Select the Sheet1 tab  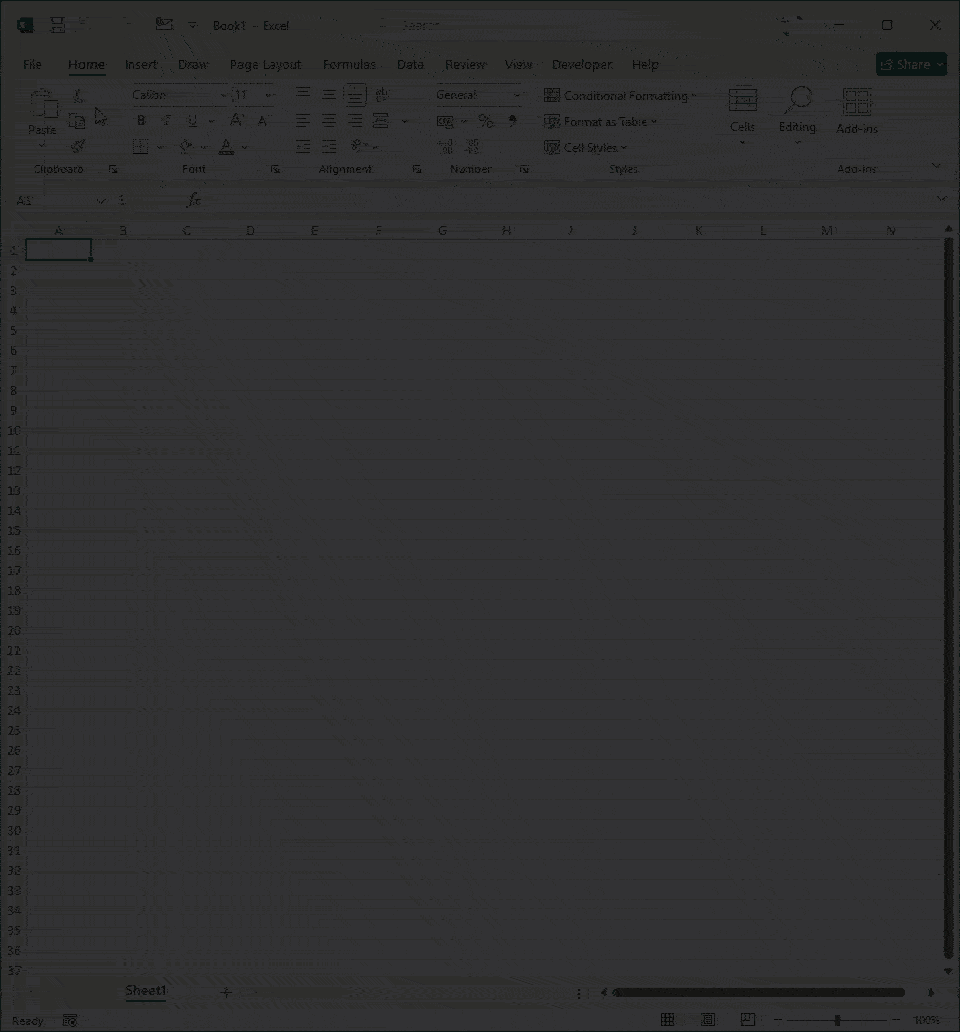coord(145,991)
